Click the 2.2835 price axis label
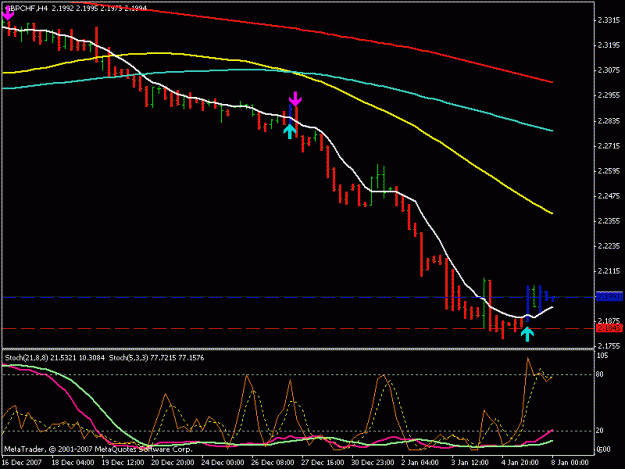 [x=609, y=121]
